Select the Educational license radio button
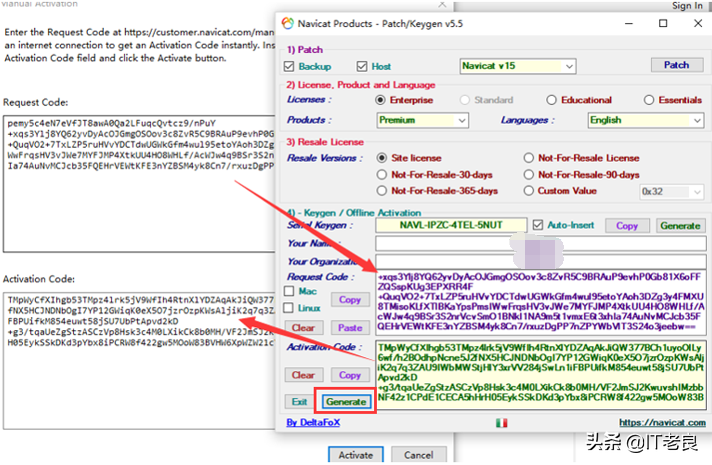The image size is (712, 465). tap(551, 100)
